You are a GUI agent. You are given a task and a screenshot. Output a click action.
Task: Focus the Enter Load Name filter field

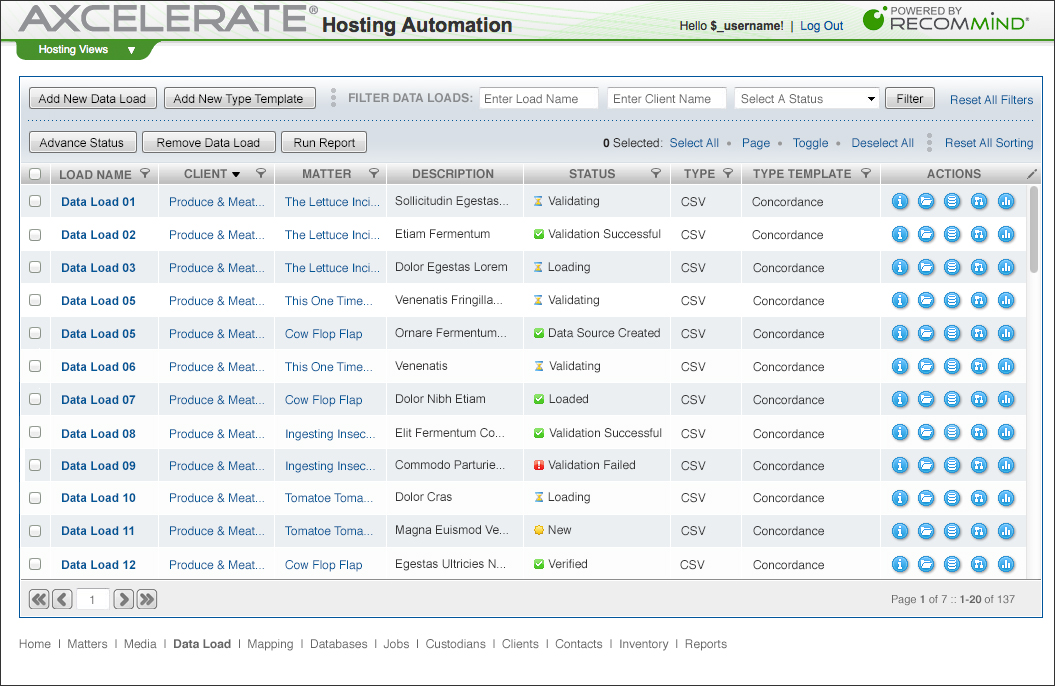[x=538, y=98]
